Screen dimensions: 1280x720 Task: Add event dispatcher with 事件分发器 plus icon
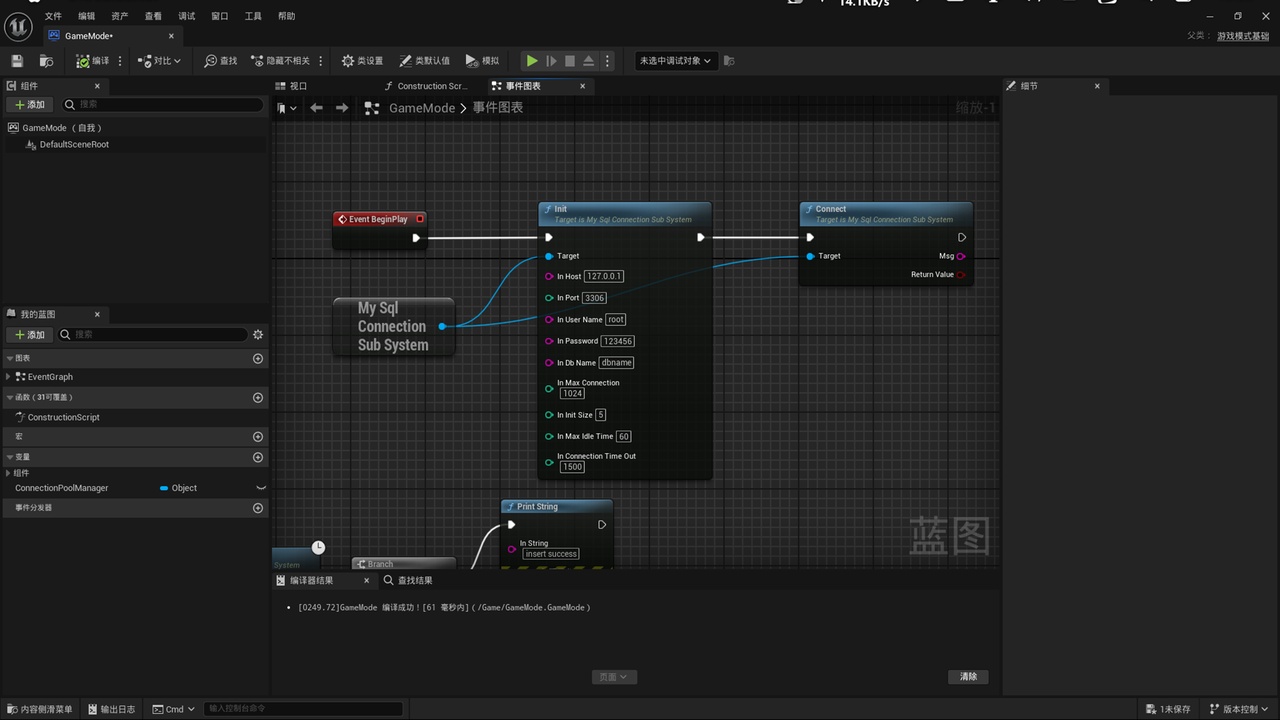click(258, 508)
